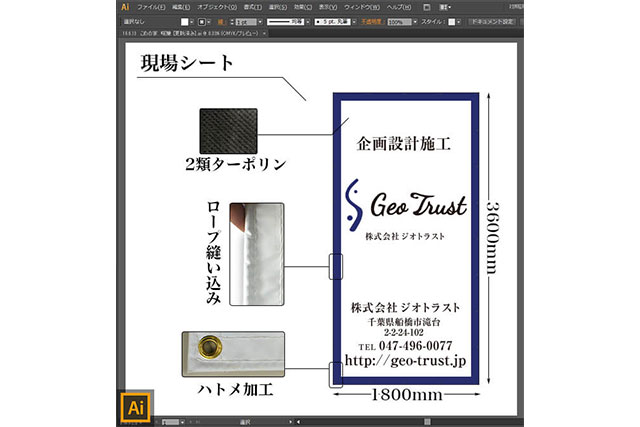
Task: Select the 2類ターポリン caption
Action: (236, 164)
